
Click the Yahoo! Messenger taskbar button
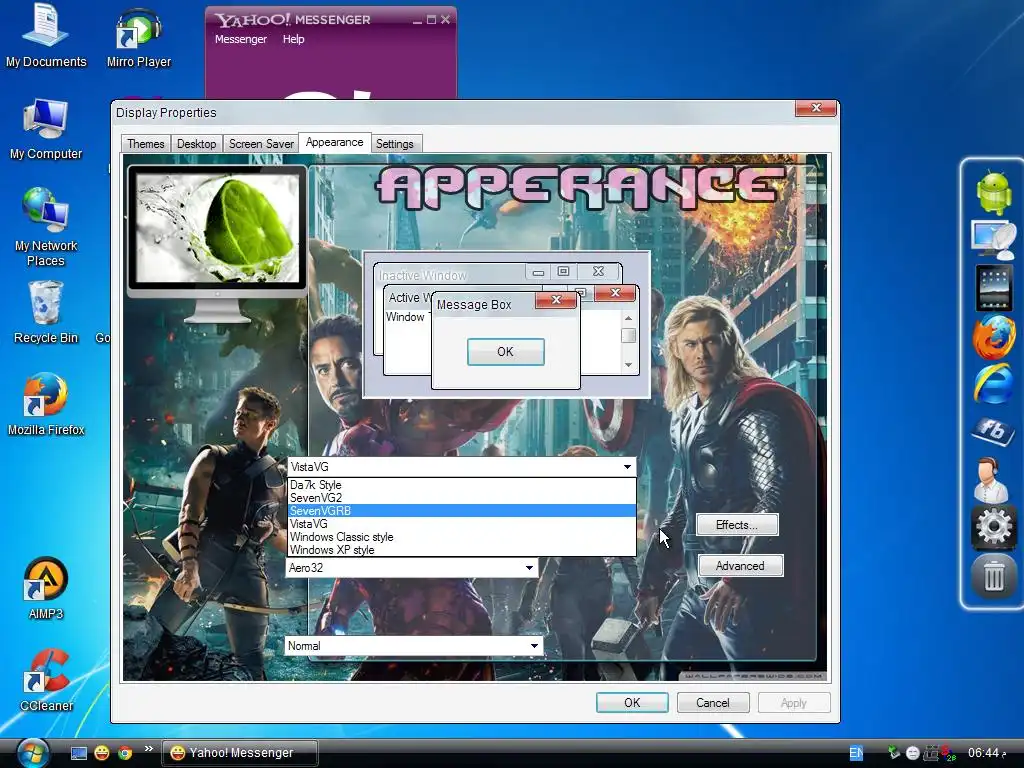[240, 753]
